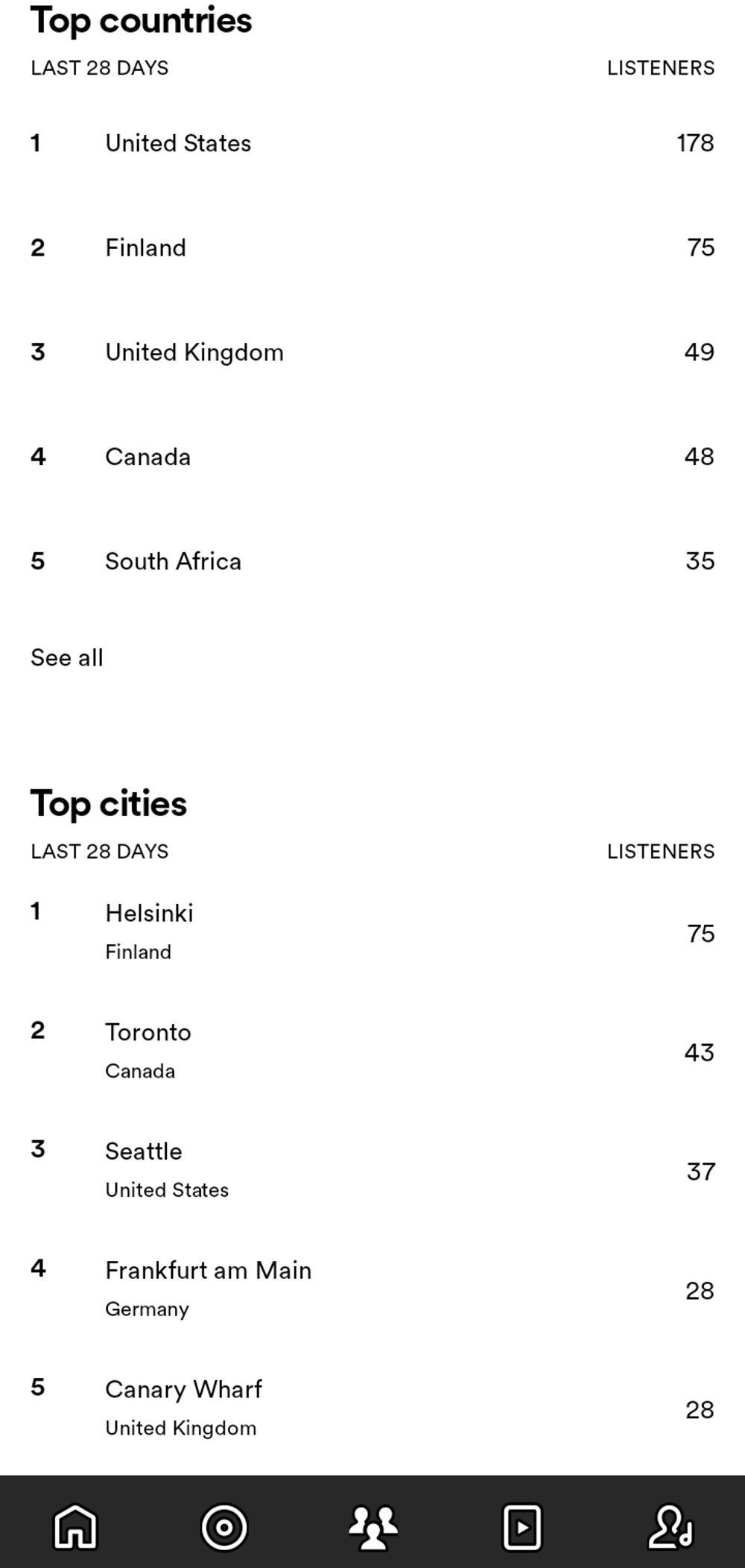Open the artist profile icon tab
The height and width of the screenshot is (1568, 745).
[x=671, y=1527]
